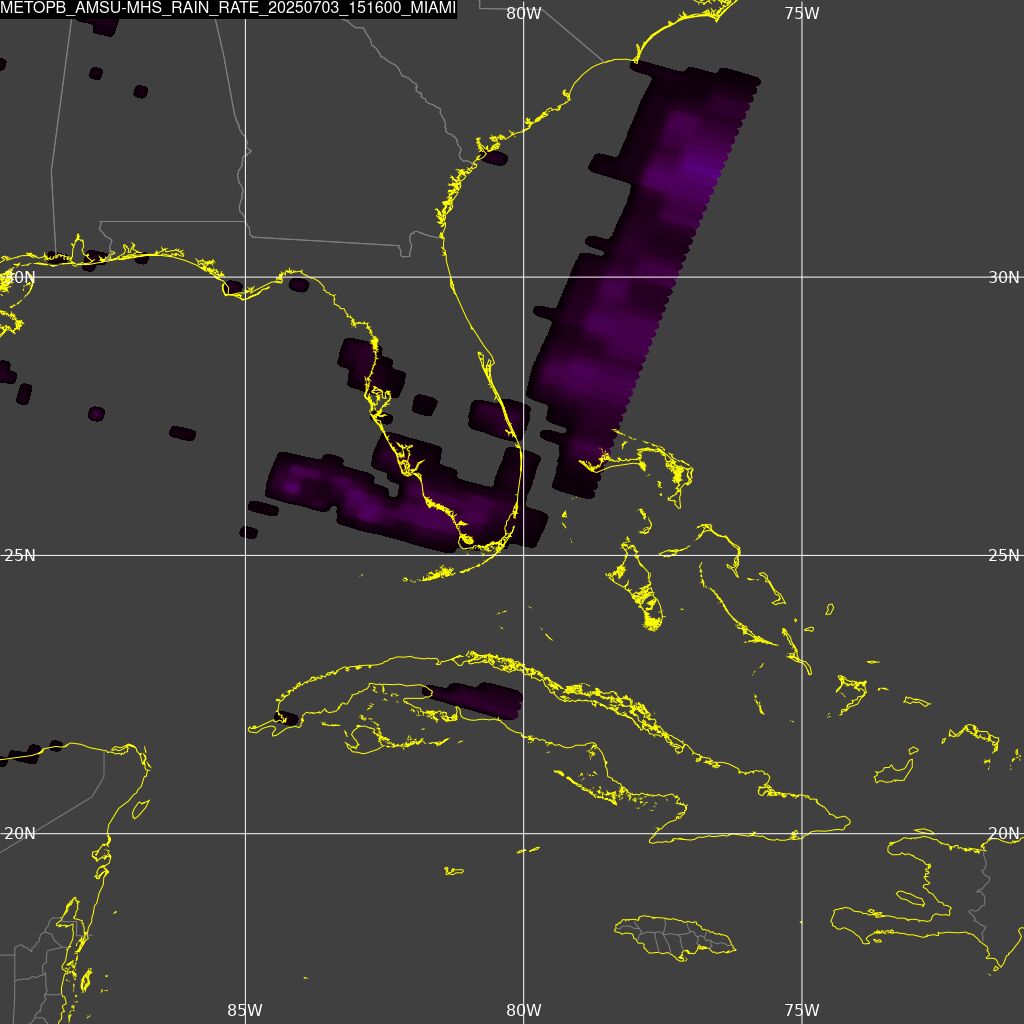Viewport: 1024px width, 1024px height.
Task: Click the rain patch over central Cuba
Action: tap(473, 701)
